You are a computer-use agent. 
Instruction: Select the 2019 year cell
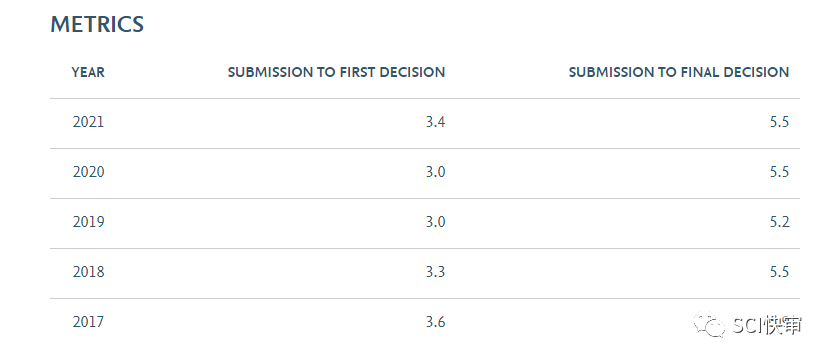tap(88, 221)
